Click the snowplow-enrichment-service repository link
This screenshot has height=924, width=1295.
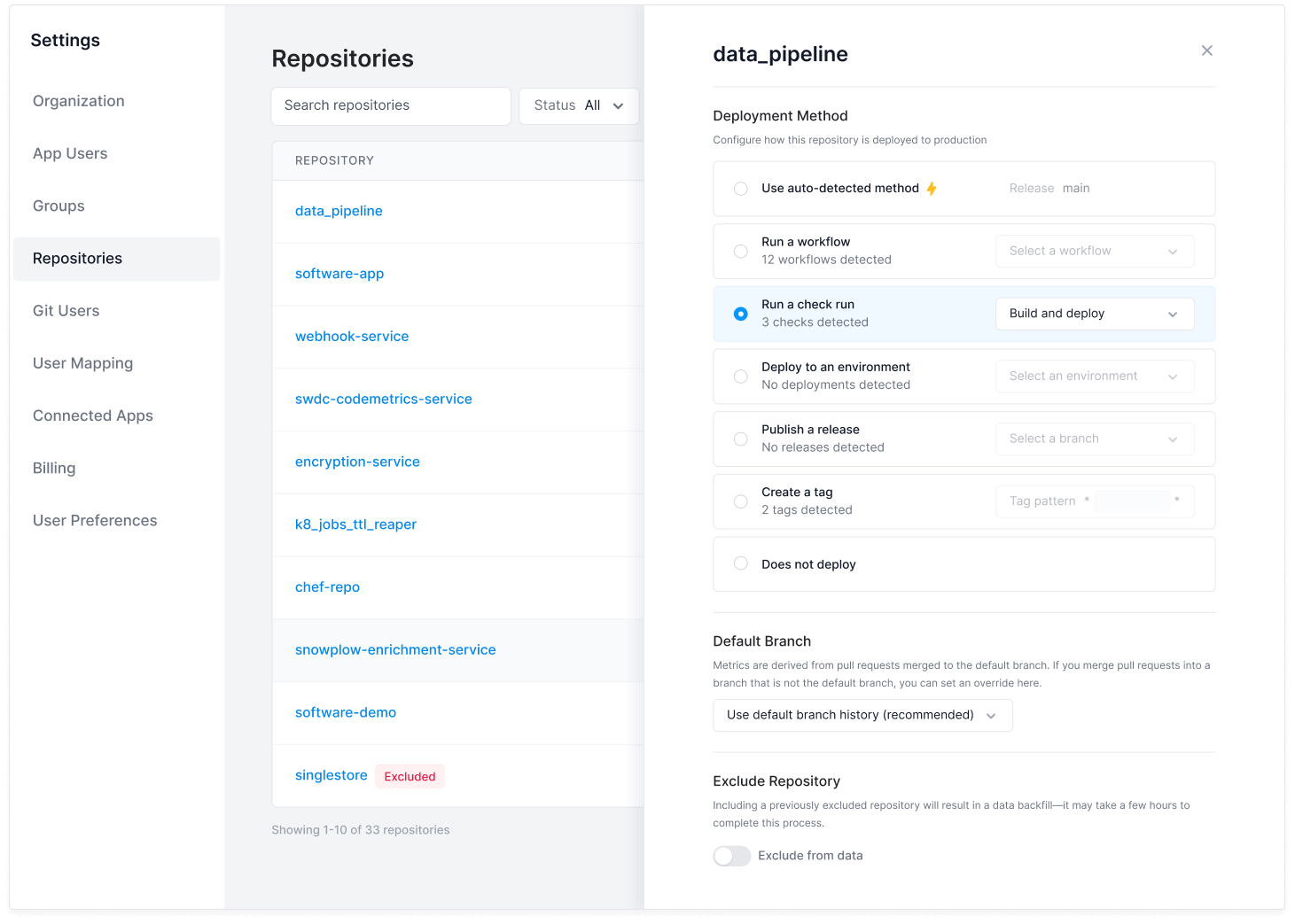395,649
